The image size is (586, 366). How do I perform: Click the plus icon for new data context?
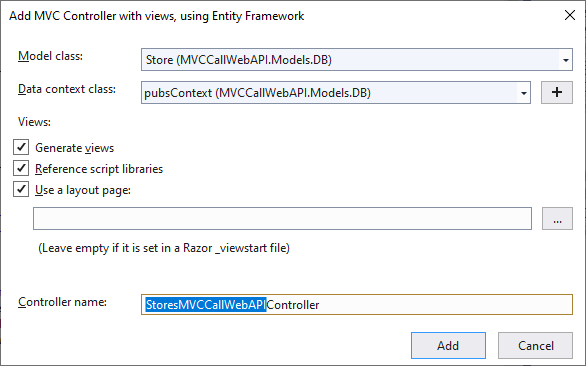coord(556,92)
